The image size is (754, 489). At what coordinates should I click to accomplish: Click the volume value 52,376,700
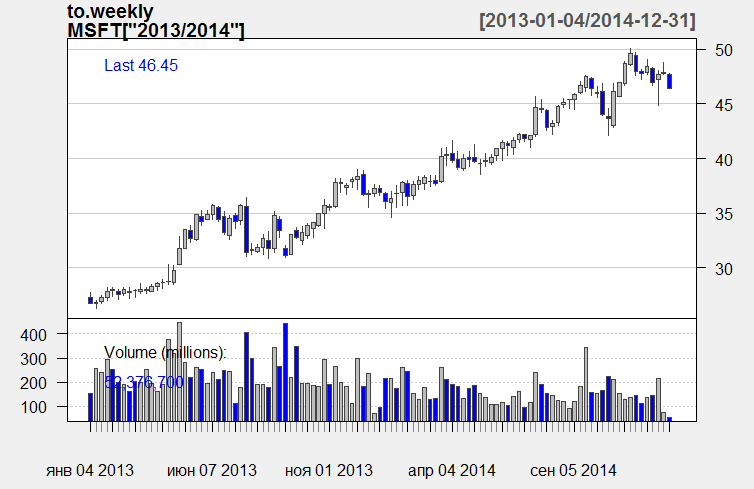(x=144, y=382)
